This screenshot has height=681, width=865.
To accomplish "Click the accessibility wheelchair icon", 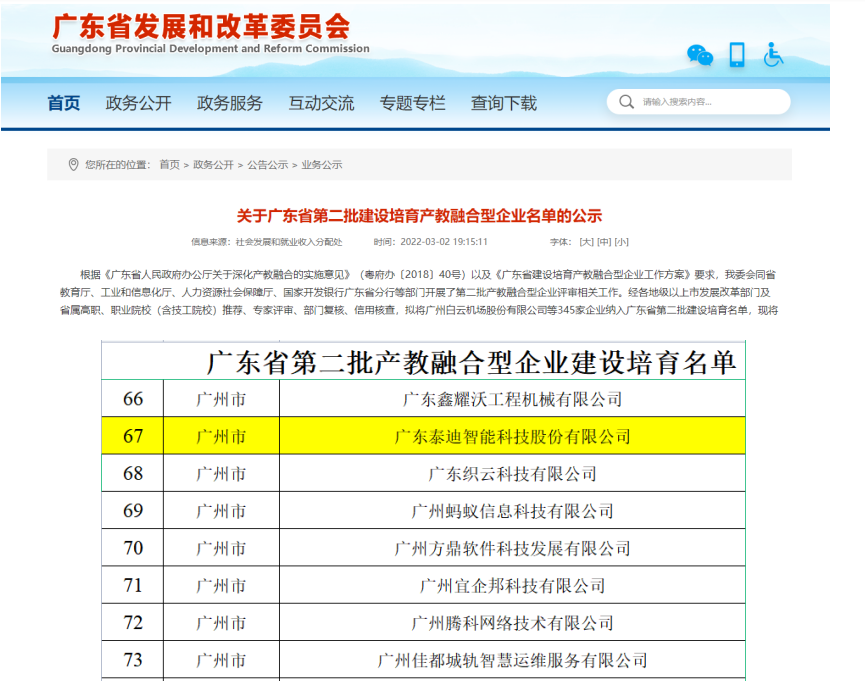I will [773, 54].
